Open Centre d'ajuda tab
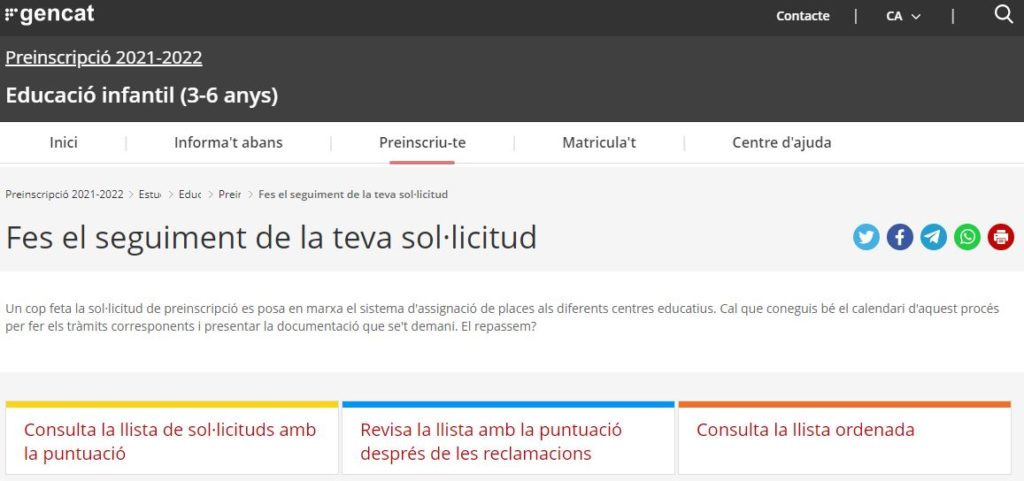 pyautogui.click(x=781, y=142)
